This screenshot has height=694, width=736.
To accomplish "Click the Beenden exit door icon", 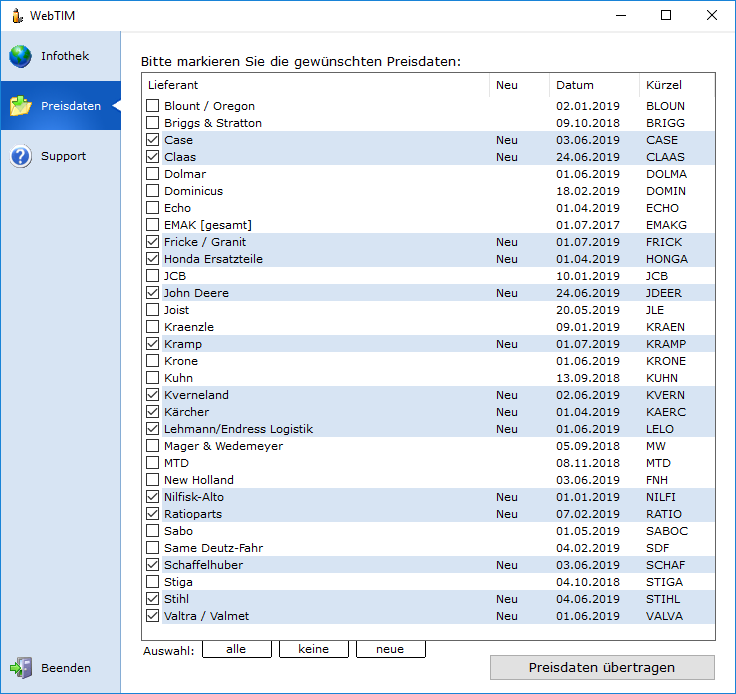I will tap(21, 668).
